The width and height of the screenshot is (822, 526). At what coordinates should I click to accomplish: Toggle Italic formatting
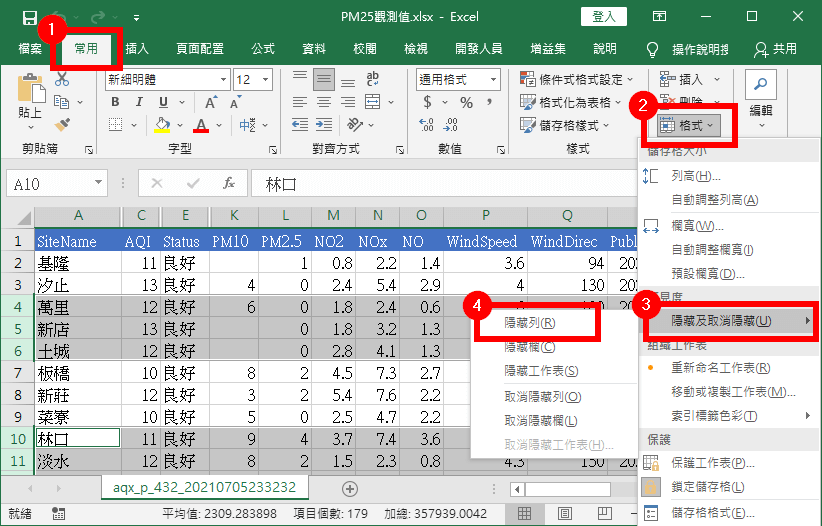139,102
